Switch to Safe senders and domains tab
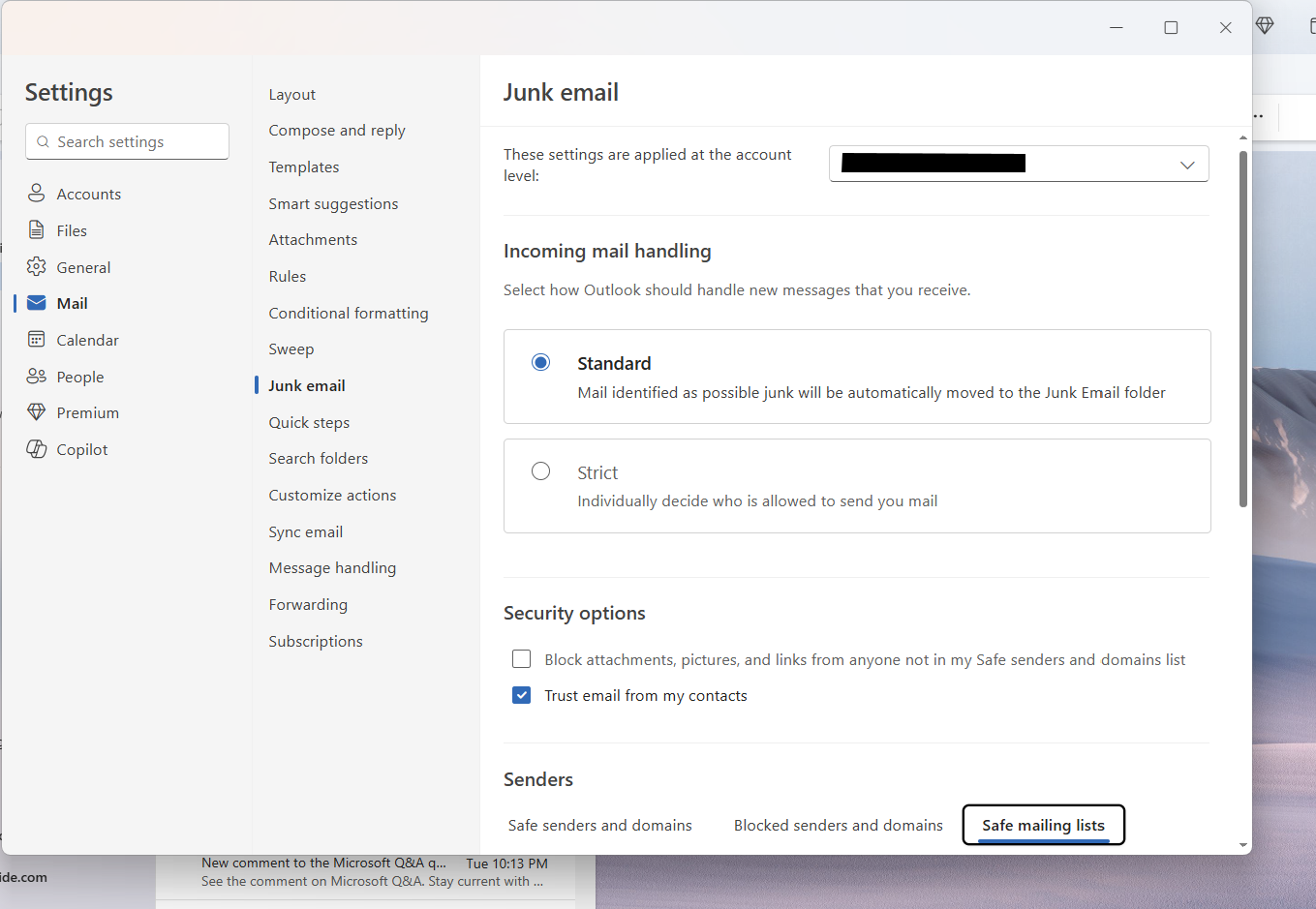 [600, 825]
